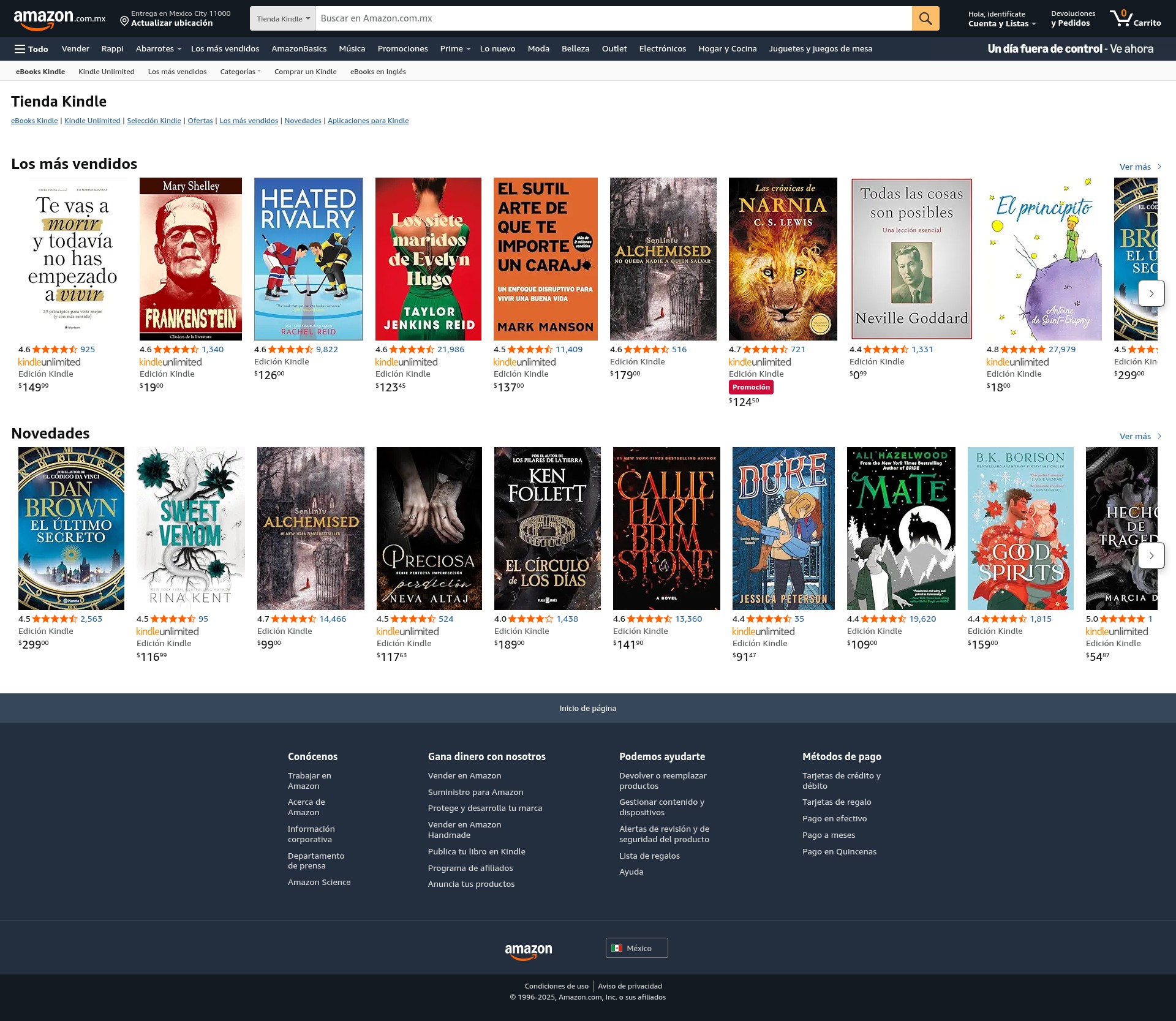Open Good Spirits book cover
The image size is (1176, 1021).
[x=1020, y=529]
